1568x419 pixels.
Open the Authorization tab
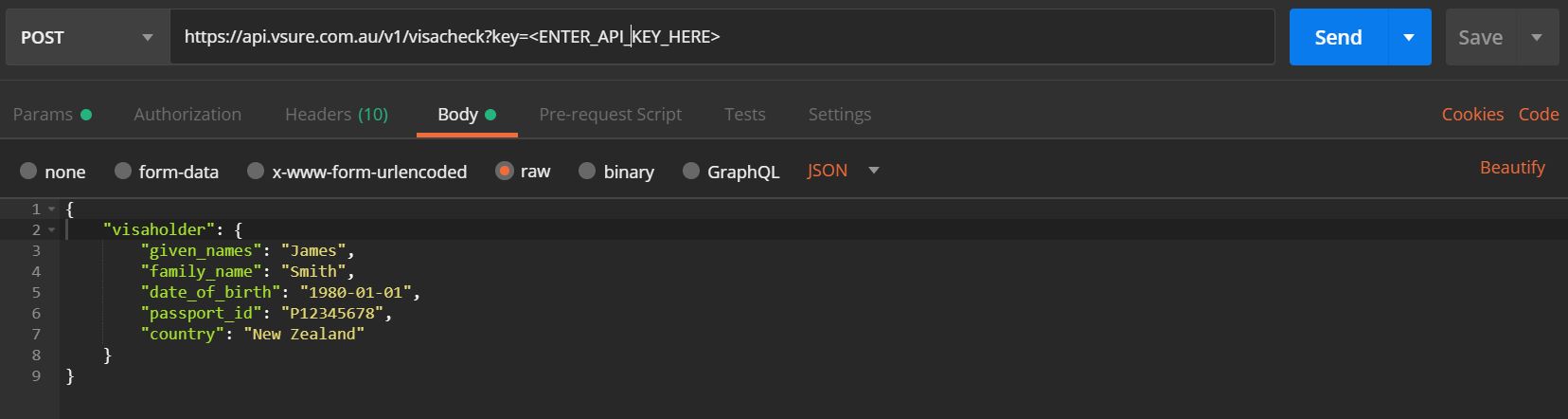[187, 115]
